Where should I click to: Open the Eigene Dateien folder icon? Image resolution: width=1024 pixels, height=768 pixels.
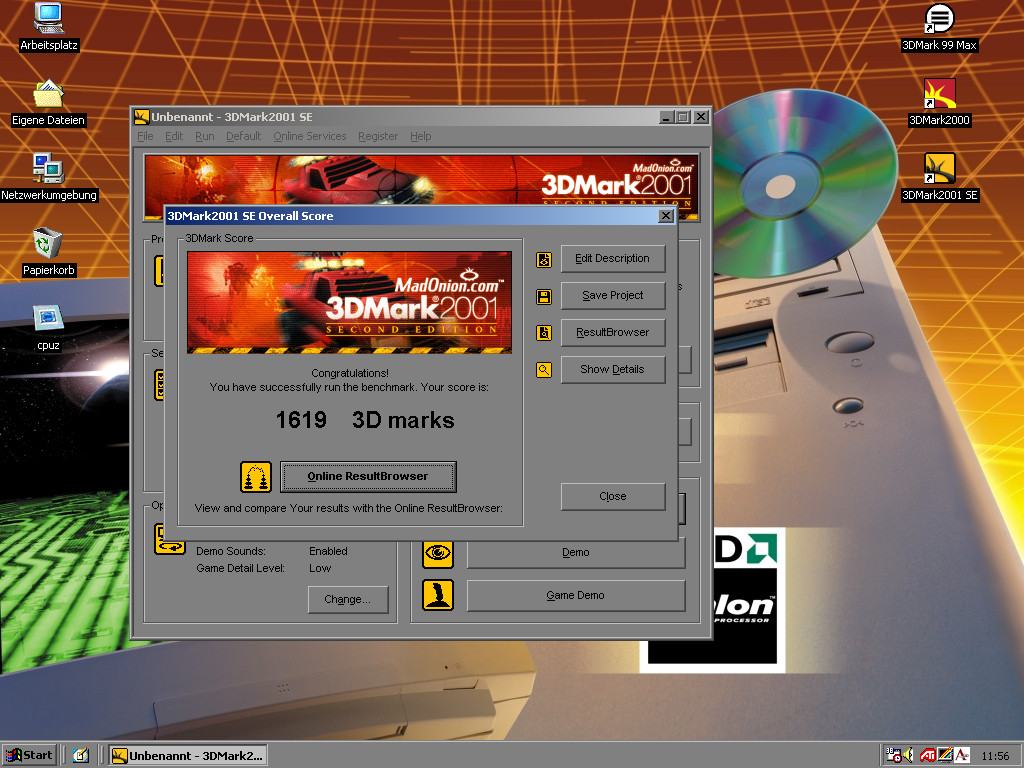[48, 102]
